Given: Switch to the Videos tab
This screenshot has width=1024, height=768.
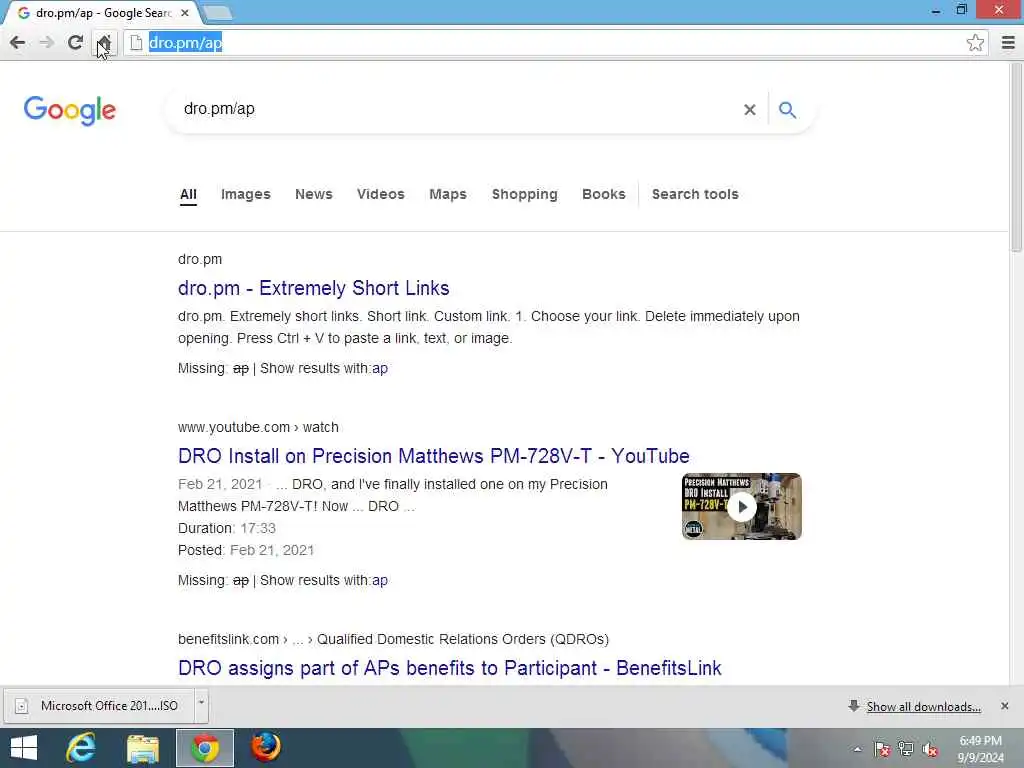Looking at the screenshot, I should [381, 195].
